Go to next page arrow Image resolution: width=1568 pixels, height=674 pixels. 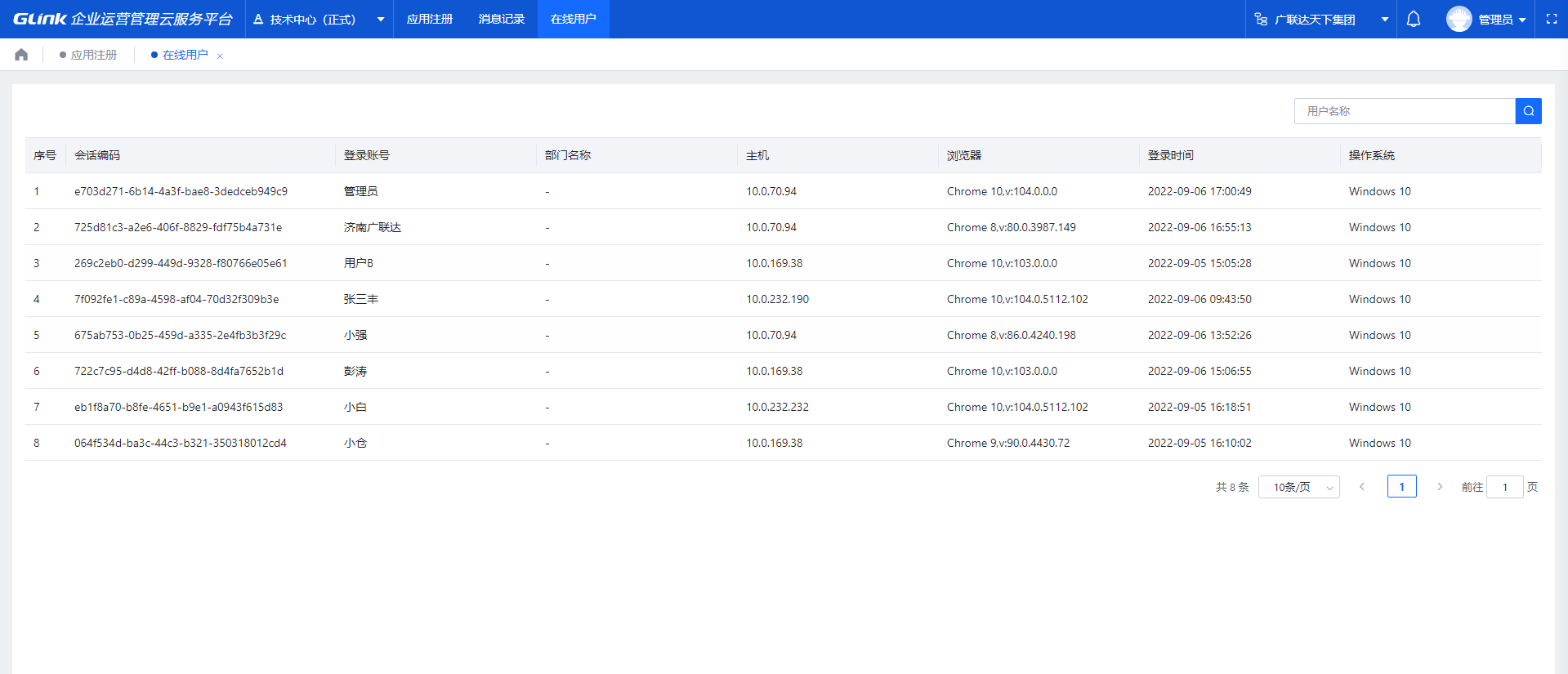tap(1440, 487)
